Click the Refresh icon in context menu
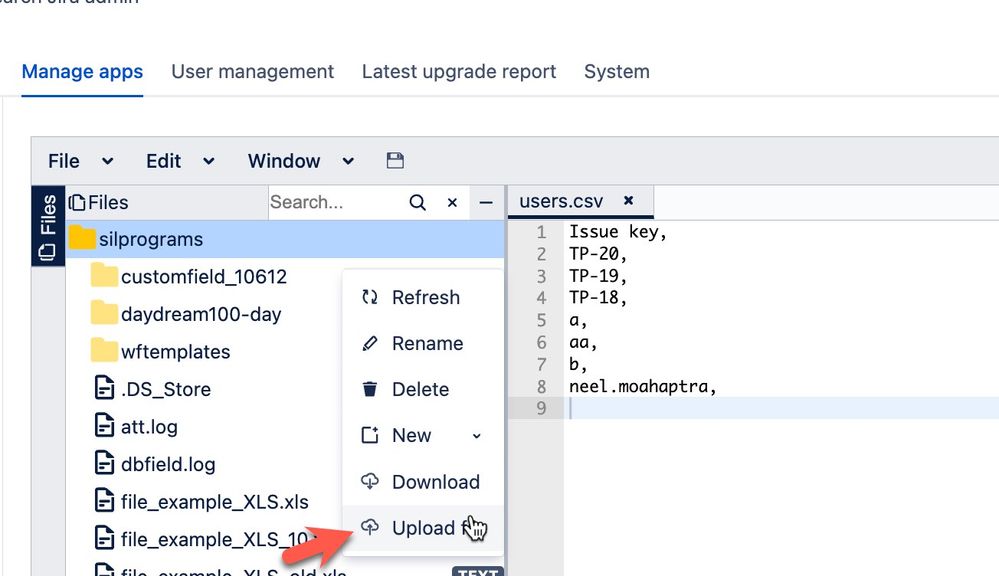Screen dimensions: 999x576 [370, 297]
